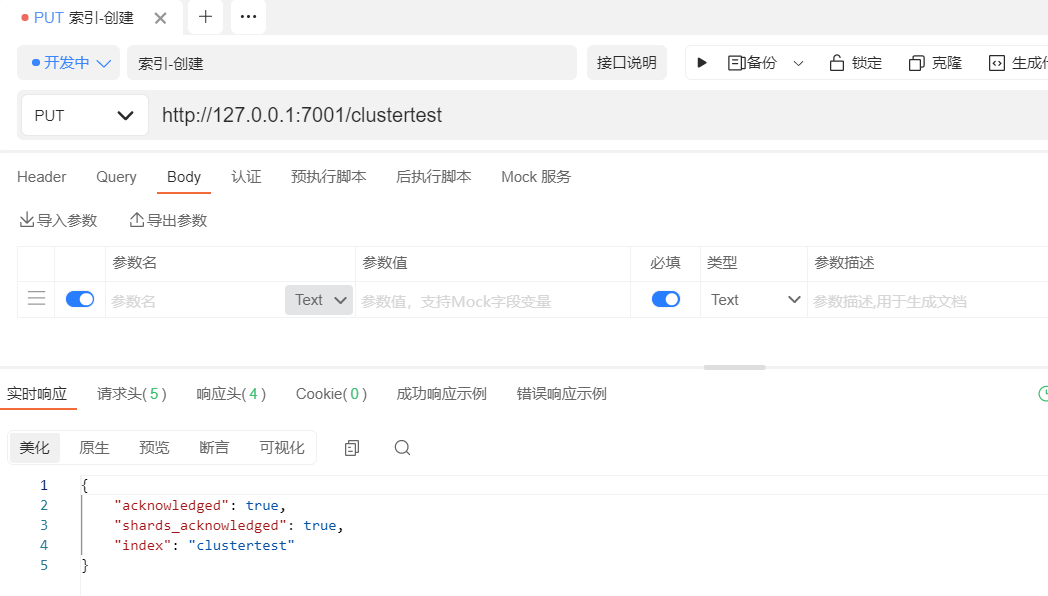Open the PUT method dropdown
The image size is (1048, 596).
[84, 115]
